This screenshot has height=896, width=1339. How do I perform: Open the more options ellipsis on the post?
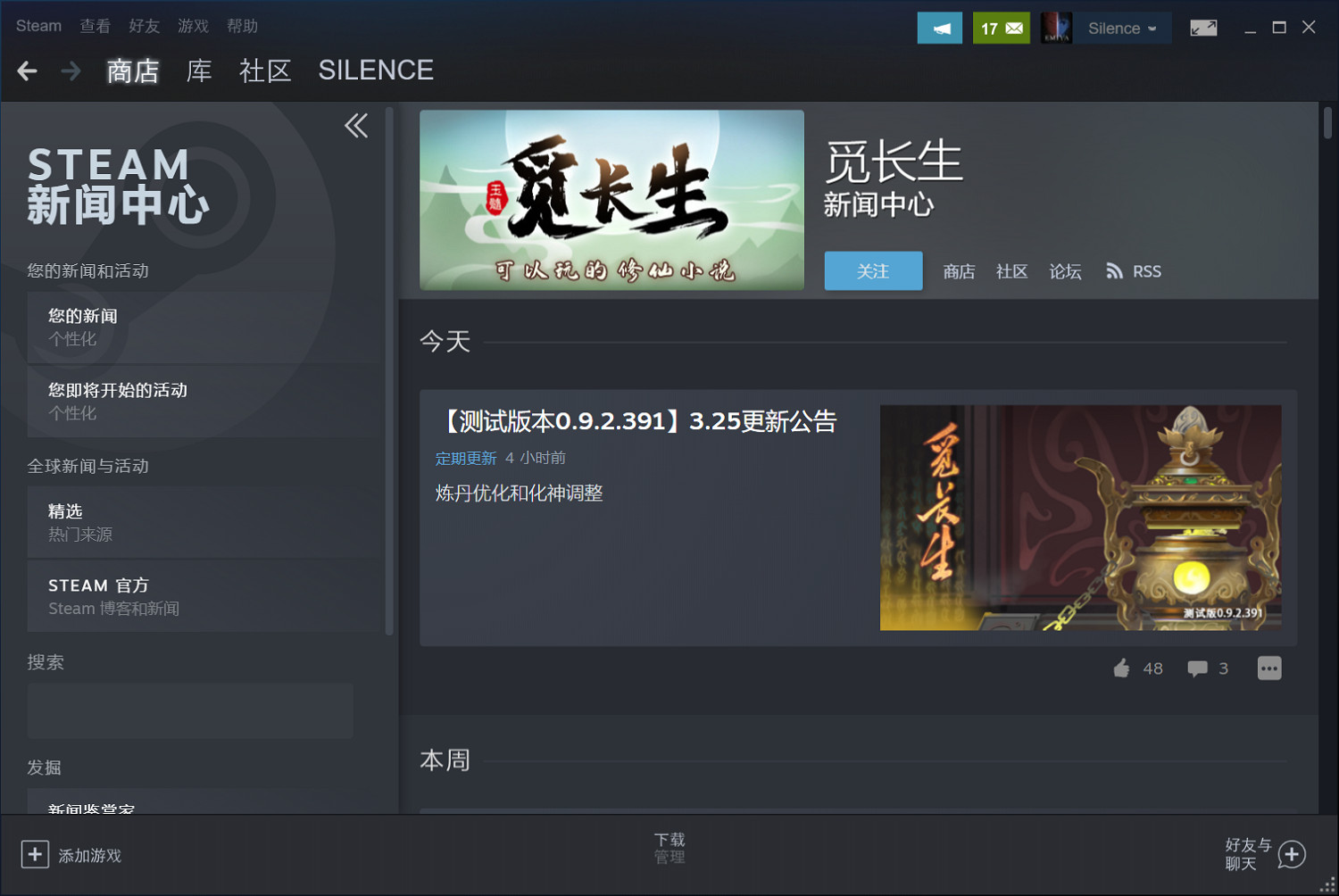click(x=1268, y=668)
